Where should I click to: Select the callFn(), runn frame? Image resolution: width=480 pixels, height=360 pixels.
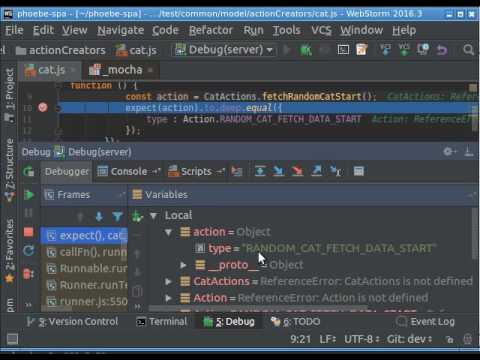(x=84, y=252)
